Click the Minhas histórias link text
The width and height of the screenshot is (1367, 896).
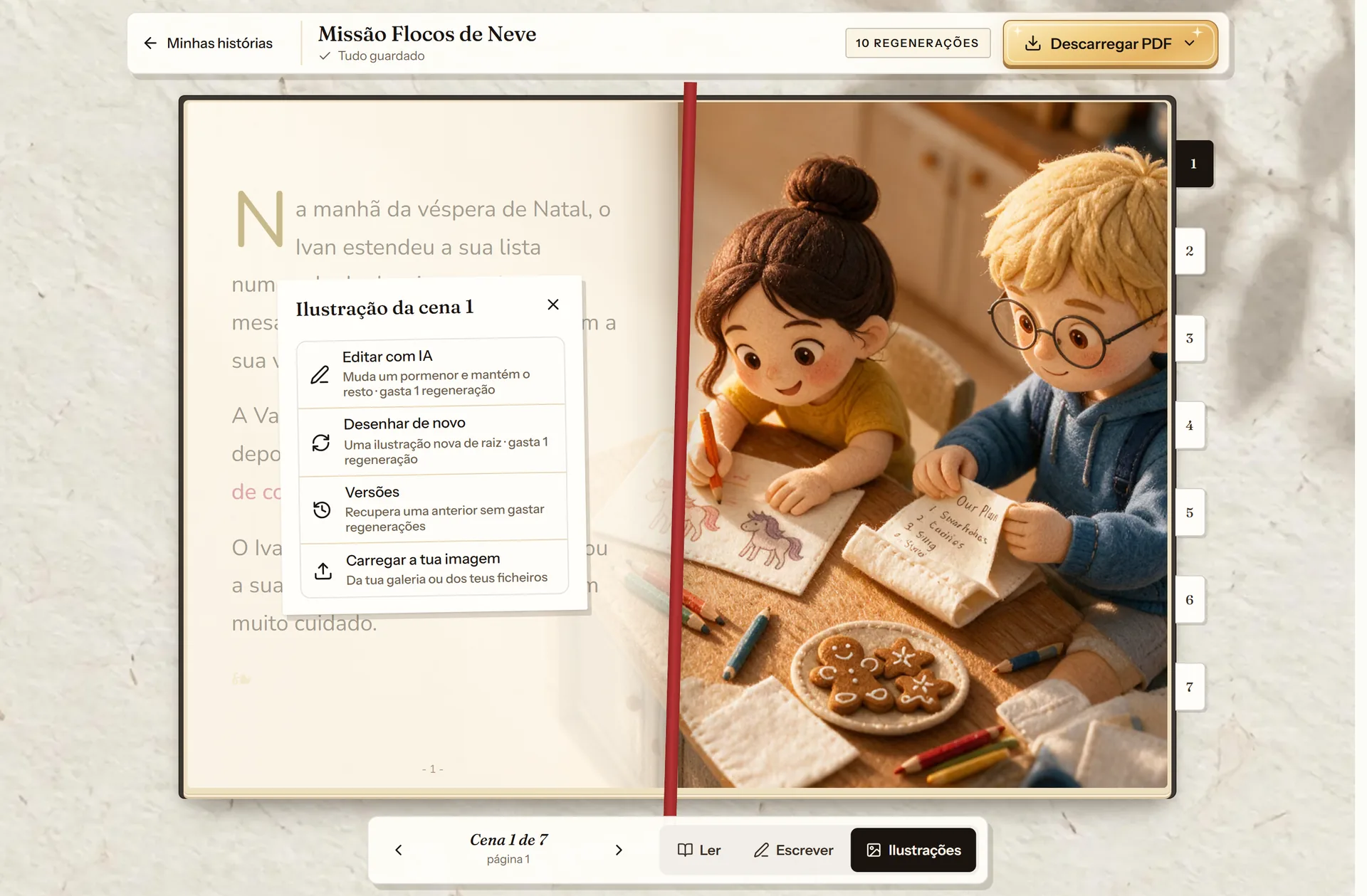point(219,43)
